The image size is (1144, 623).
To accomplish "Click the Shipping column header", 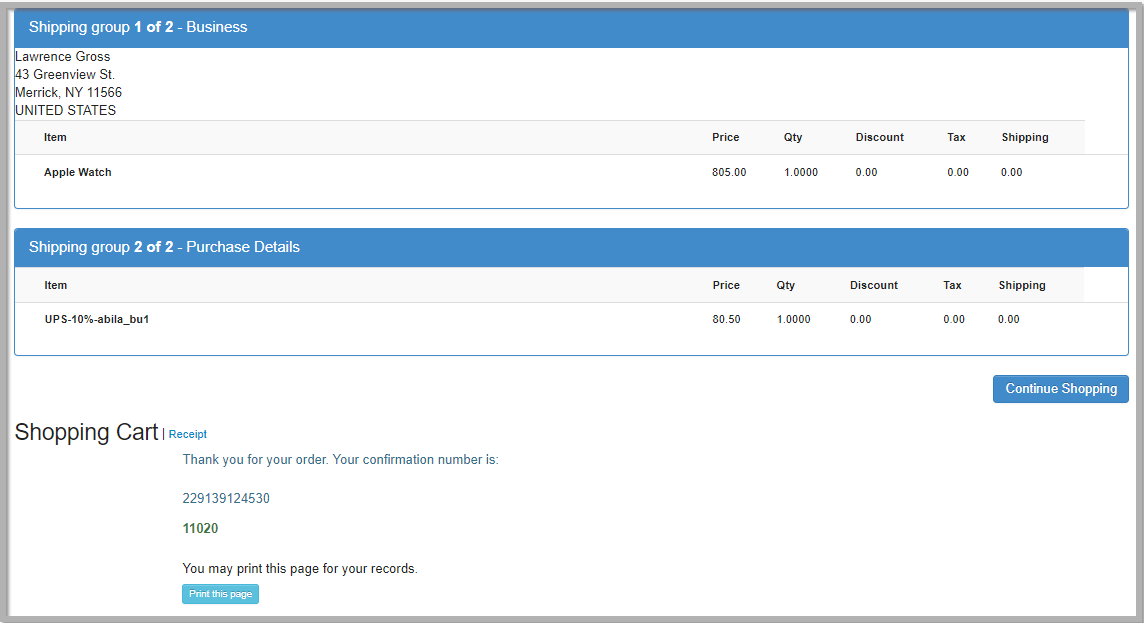I will point(1024,137).
